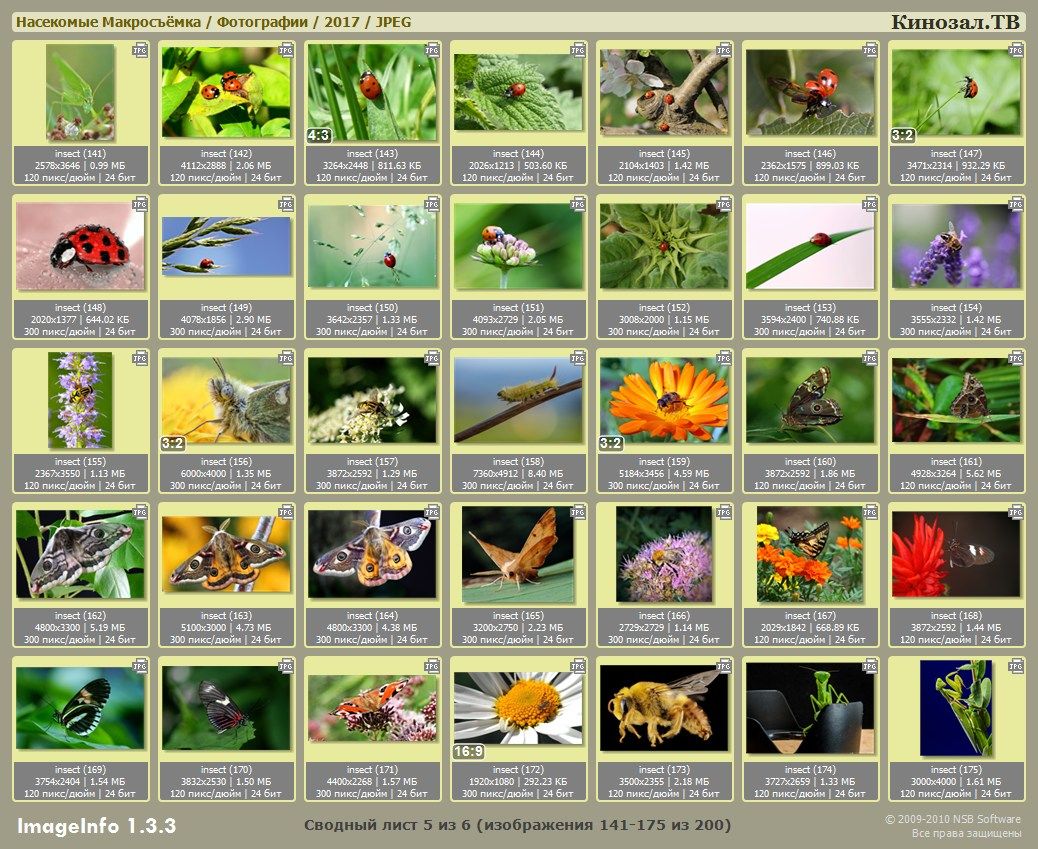The image size is (1038, 849).
Task: Click the Сводный лист 5 из 6 footer text
Action: 517,825
